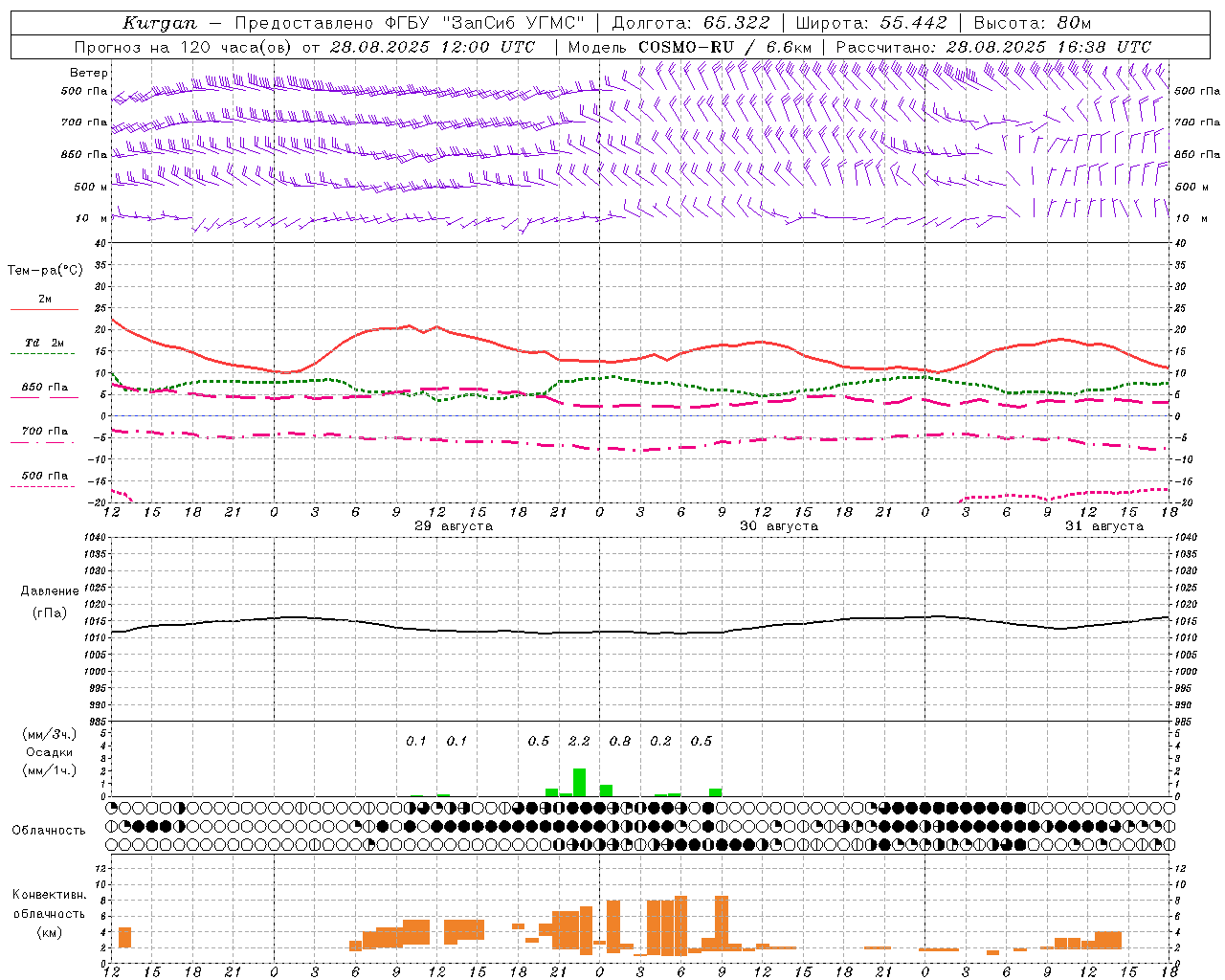
Task: Click the '700 гПа' temperature legend entry
Action: [x=44, y=432]
